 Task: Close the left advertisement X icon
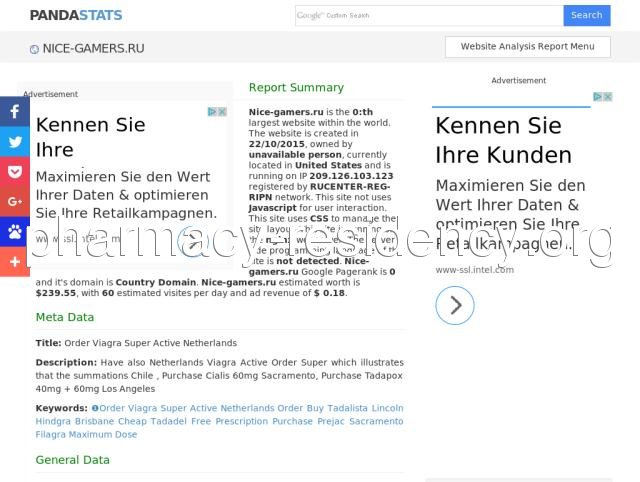pos(222,111)
